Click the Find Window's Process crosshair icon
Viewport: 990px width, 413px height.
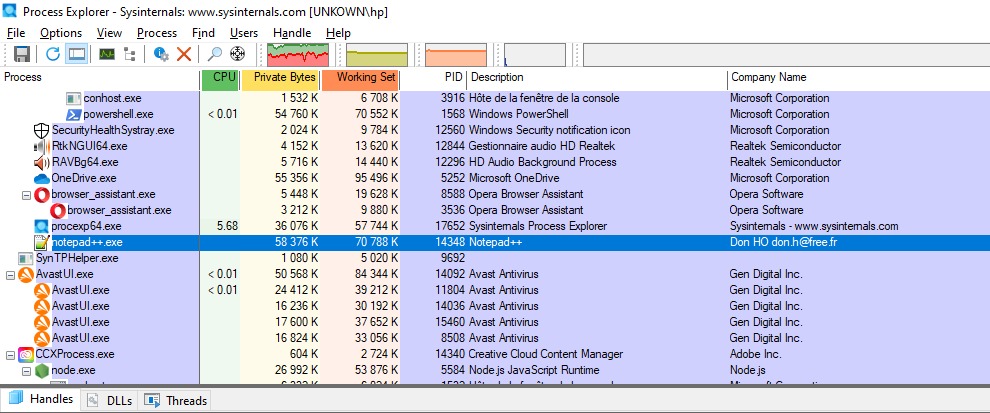click(x=237, y=54)
